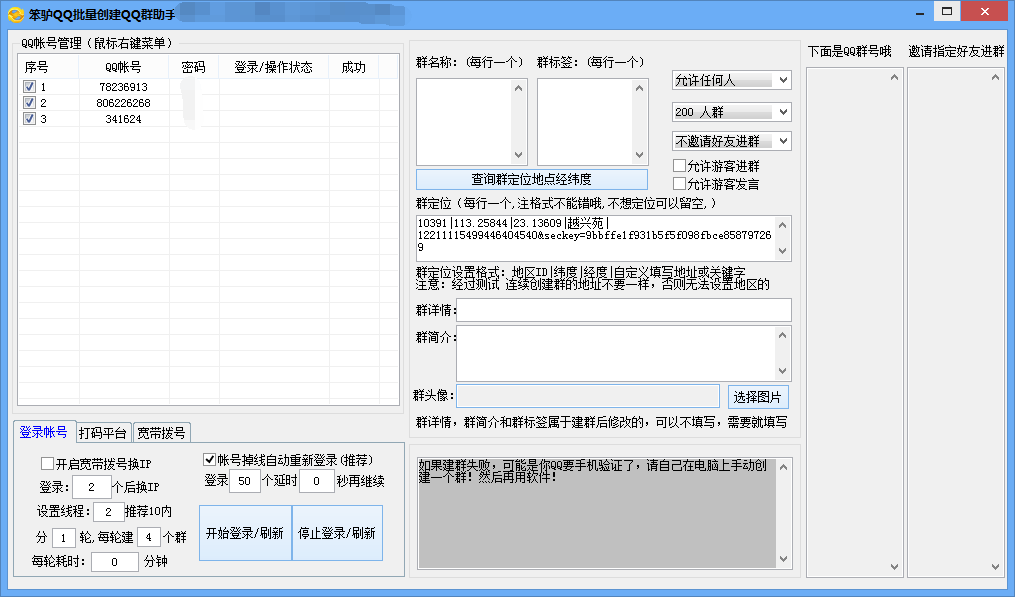Screen dimensions: 1015x597
Task: Click the 密码 column header
Action: tap(194, 67)
